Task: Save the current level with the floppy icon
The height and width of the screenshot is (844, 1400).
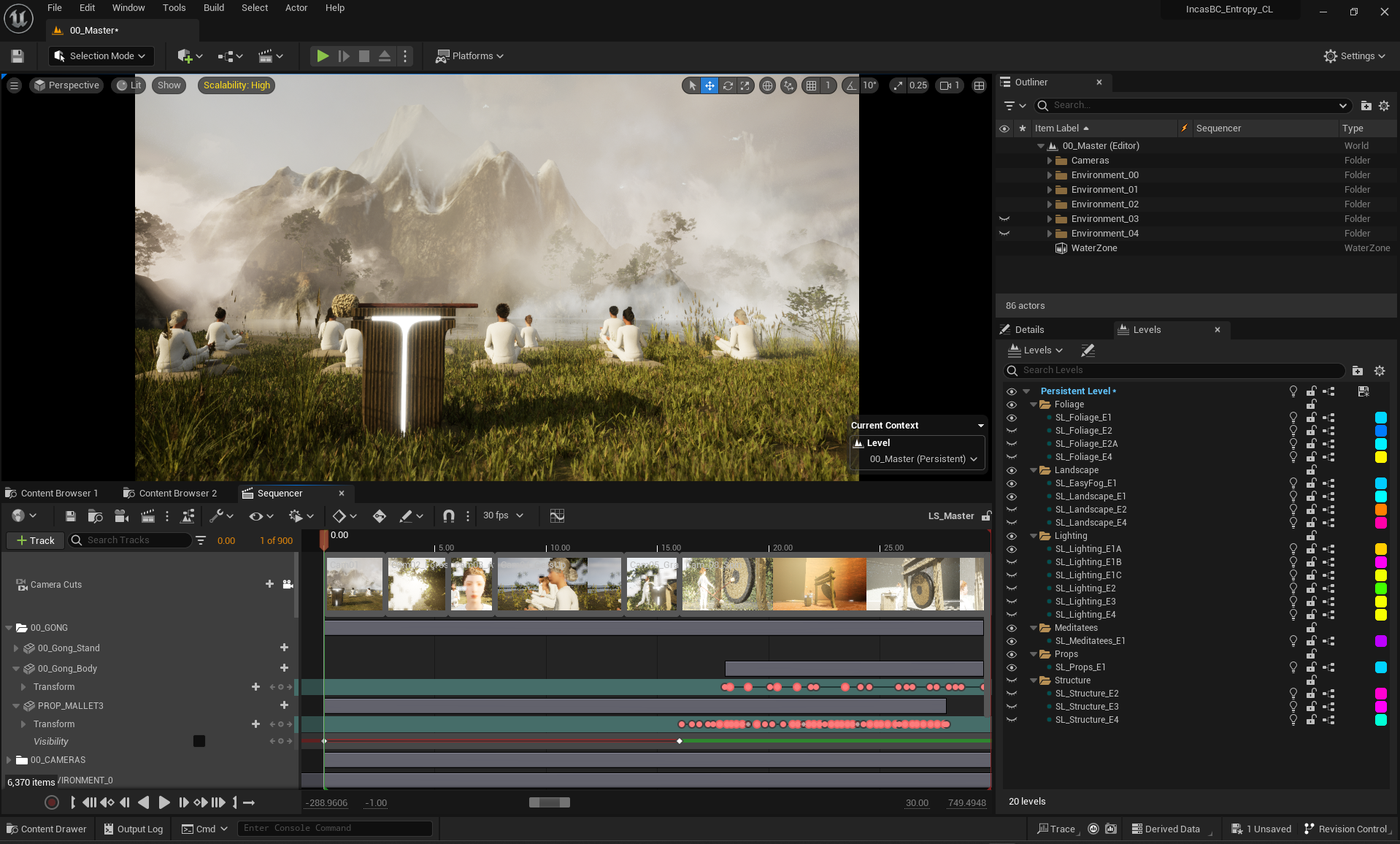Action: (18, 56)
